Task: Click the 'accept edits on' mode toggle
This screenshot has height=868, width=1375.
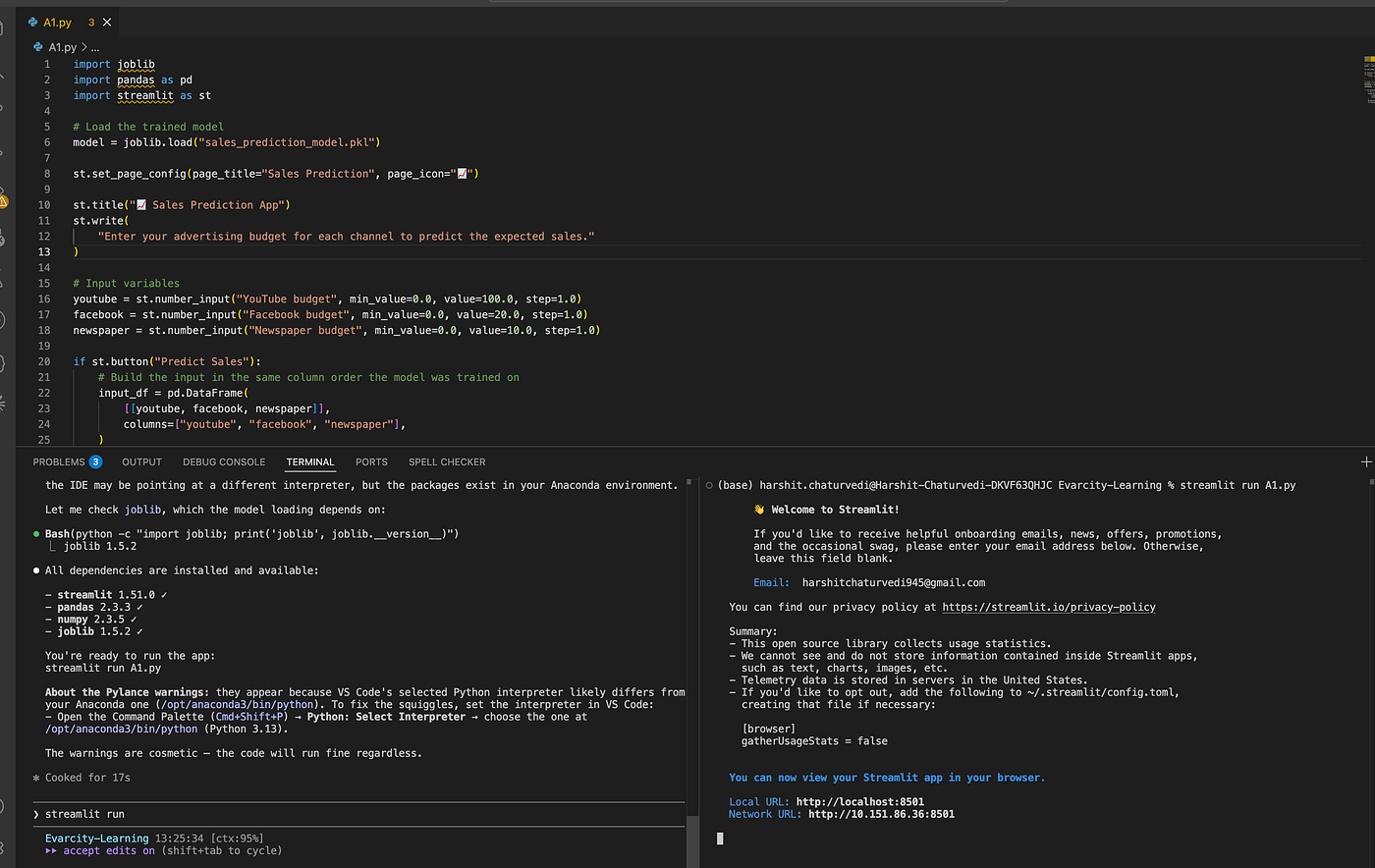Action: (109, 850)
